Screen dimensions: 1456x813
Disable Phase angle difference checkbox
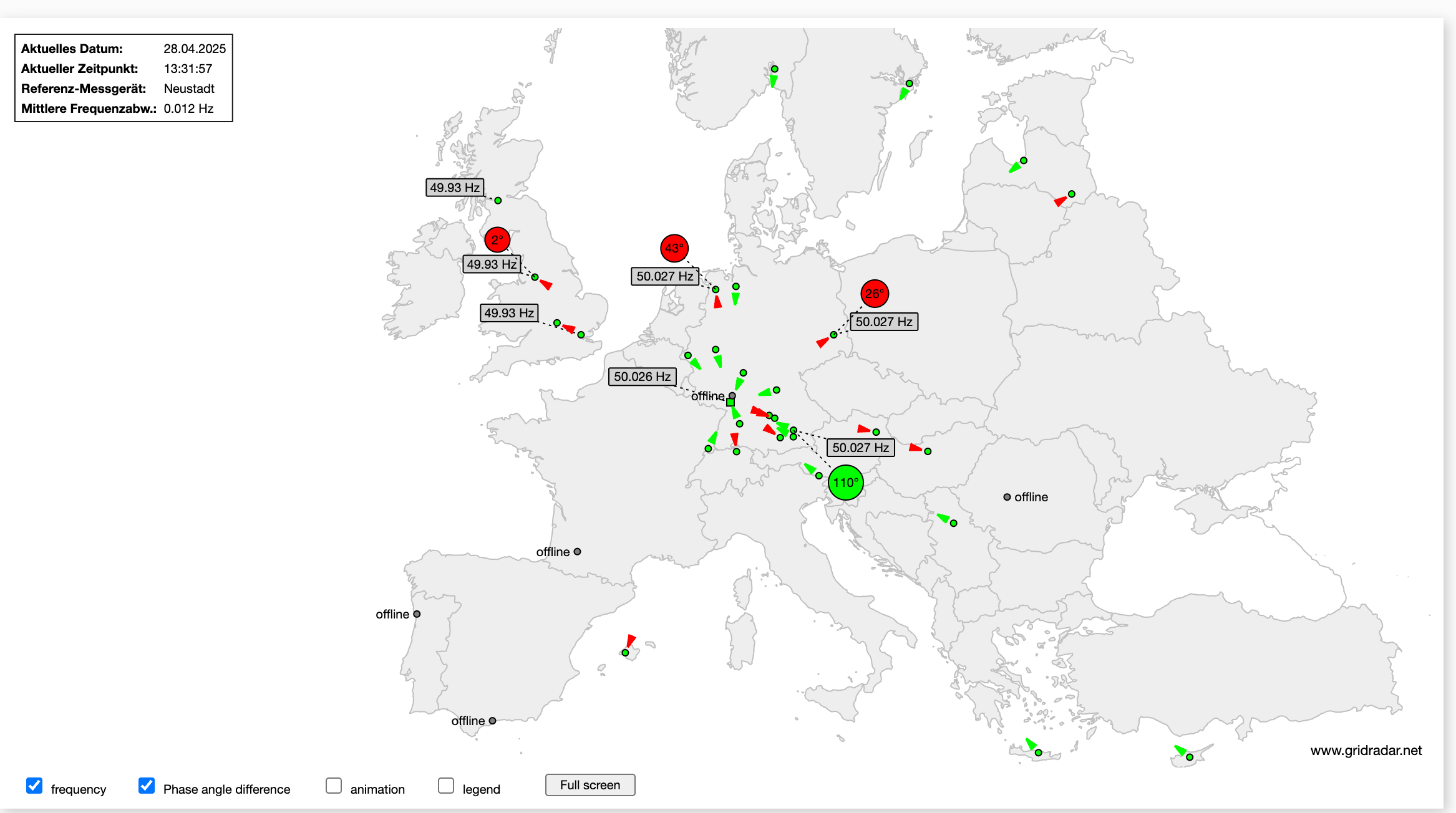147,786
